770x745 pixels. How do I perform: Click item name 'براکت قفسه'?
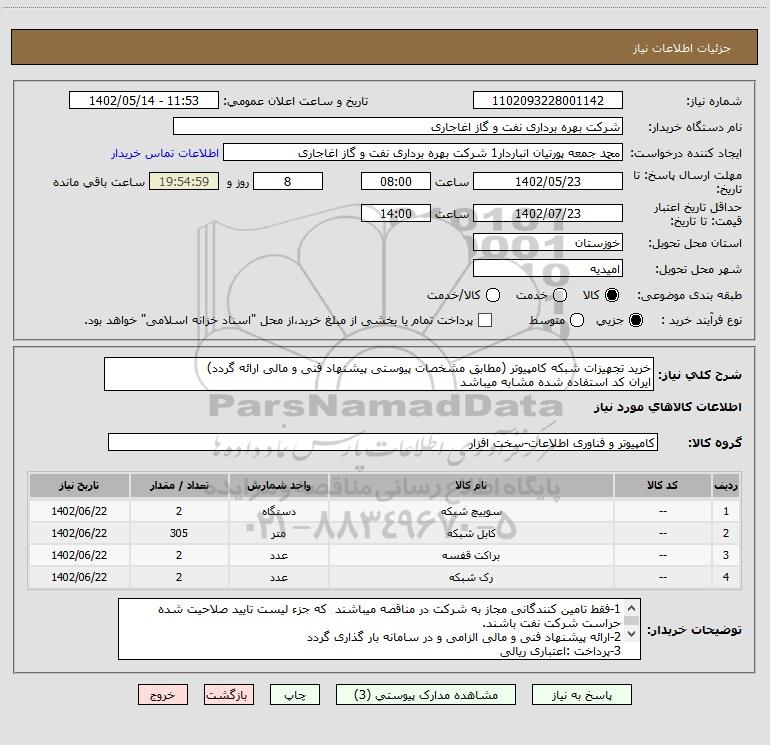471,555
